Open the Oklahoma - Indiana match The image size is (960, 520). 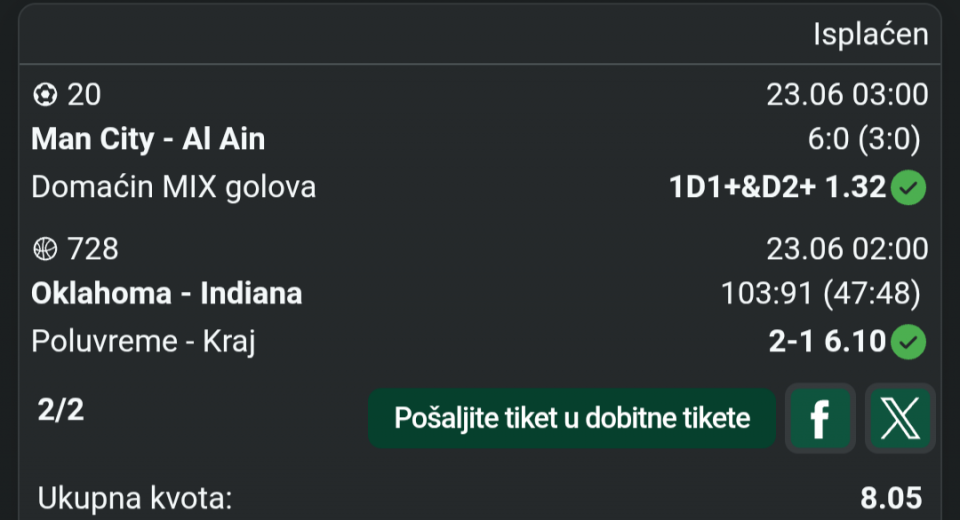point(167,293)
